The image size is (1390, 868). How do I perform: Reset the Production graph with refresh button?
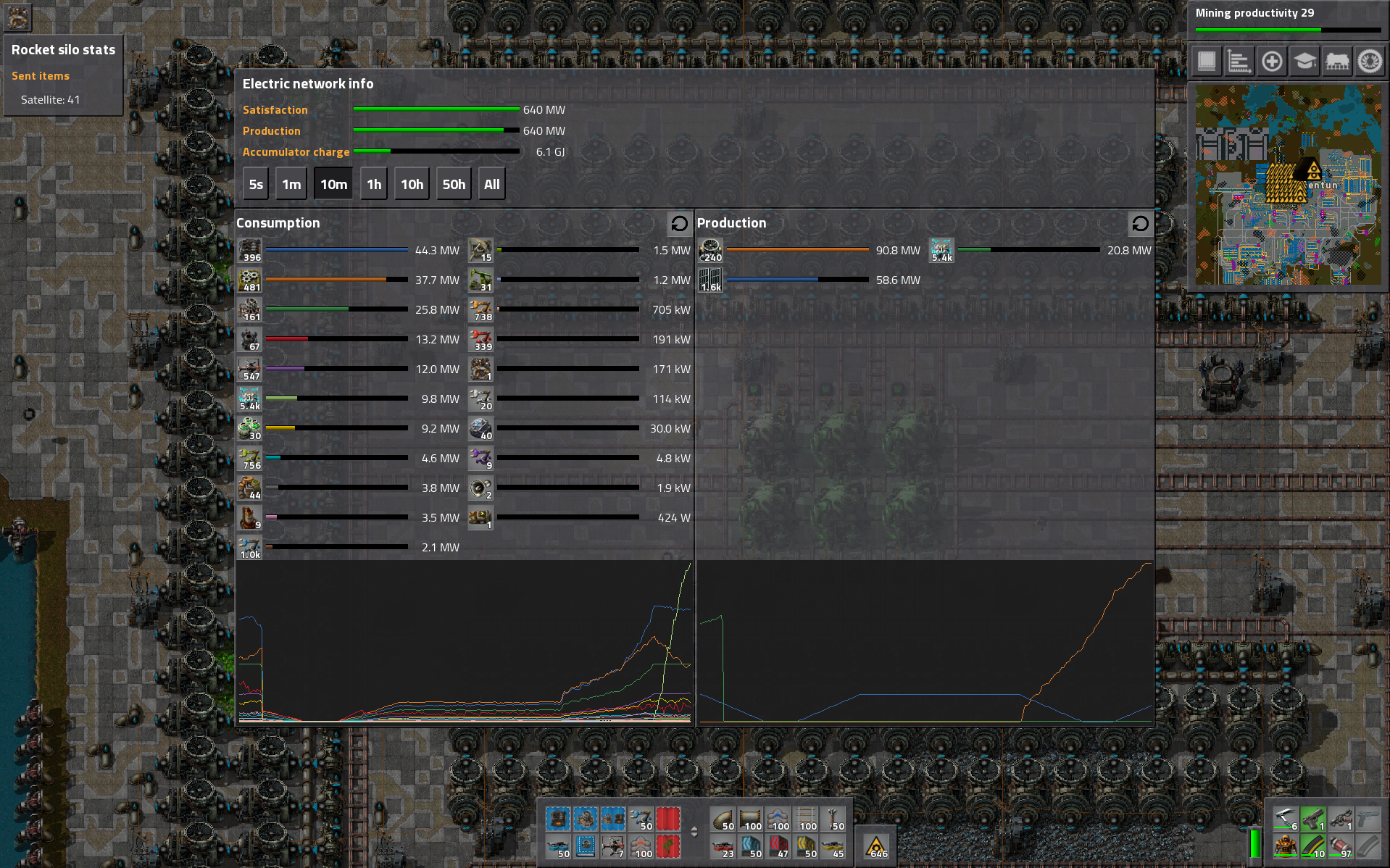point(1140,224)
